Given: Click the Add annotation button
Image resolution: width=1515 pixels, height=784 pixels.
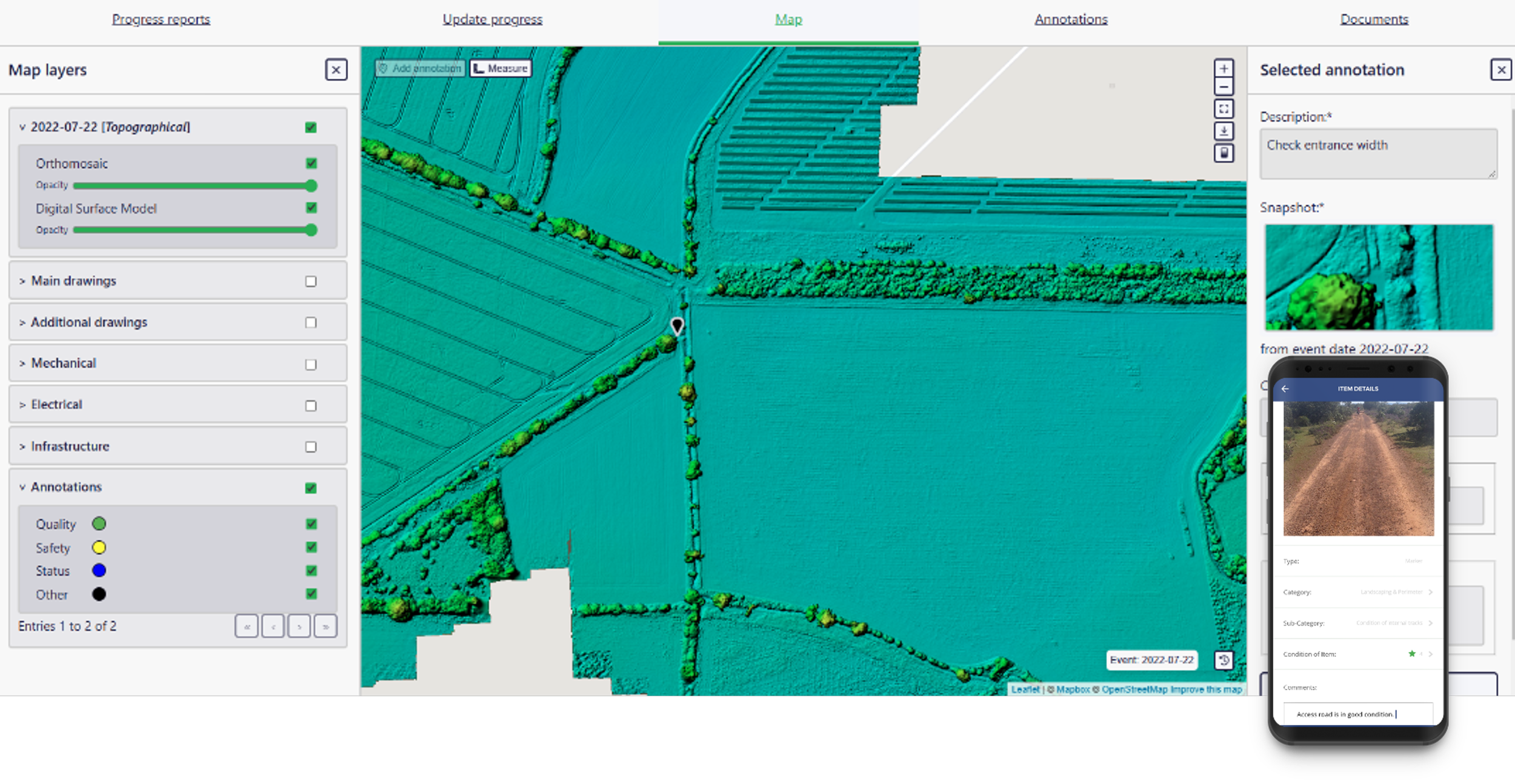Looking at the screenshot, I should (420, 68).
